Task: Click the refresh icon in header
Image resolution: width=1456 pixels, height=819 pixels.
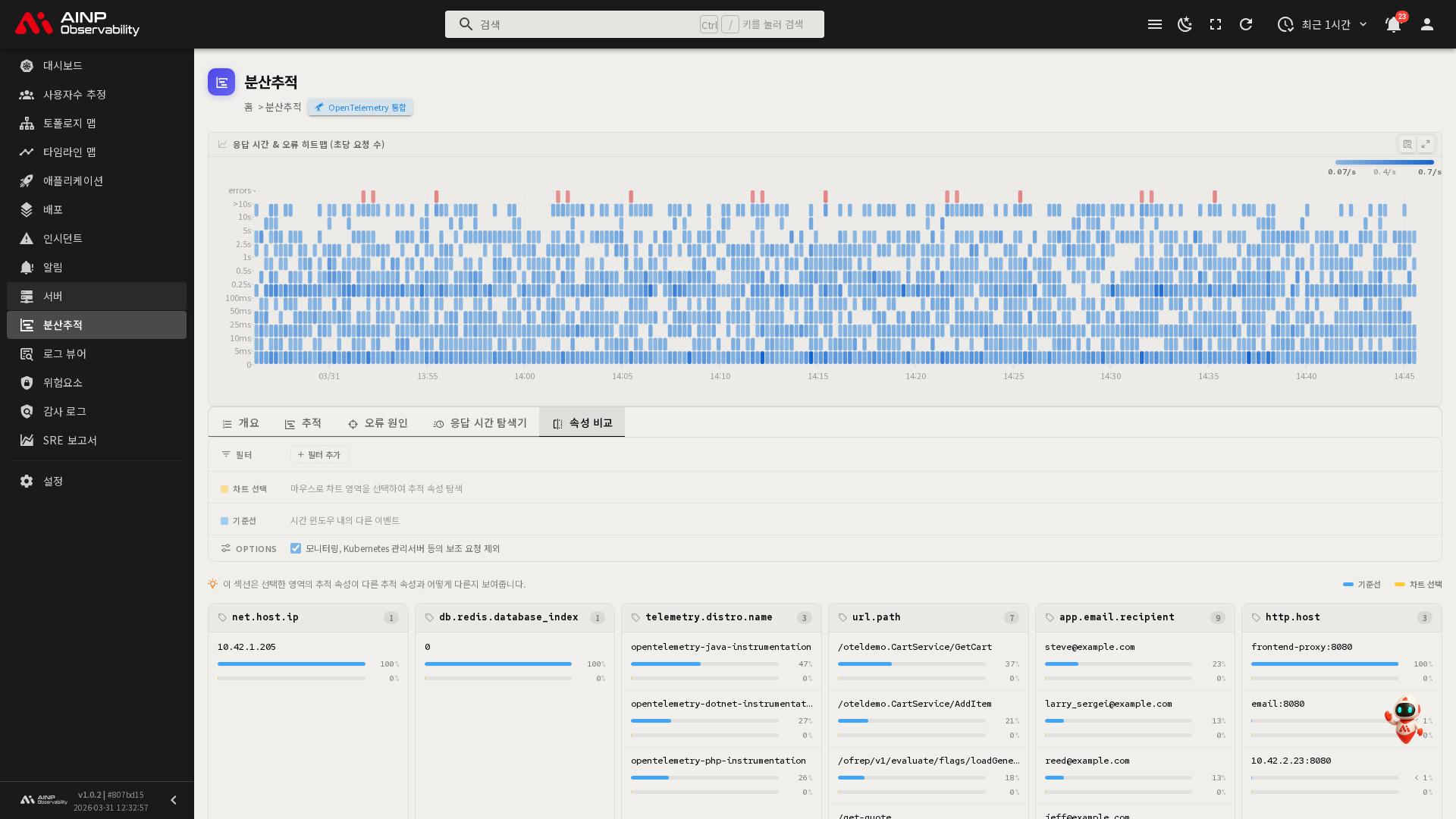Action: pyautogui.click(x=1246, y=24)
